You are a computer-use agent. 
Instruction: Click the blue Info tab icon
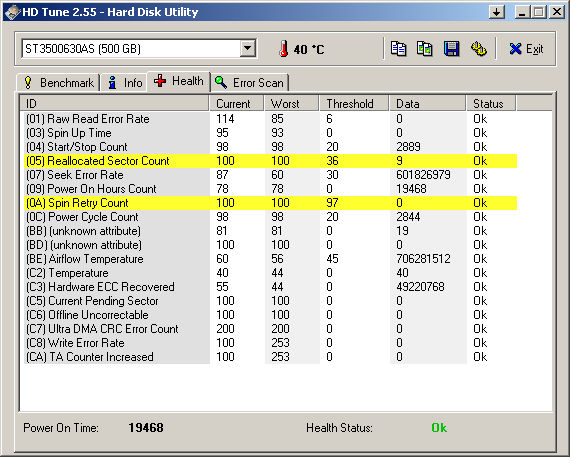tap(113, 83)
